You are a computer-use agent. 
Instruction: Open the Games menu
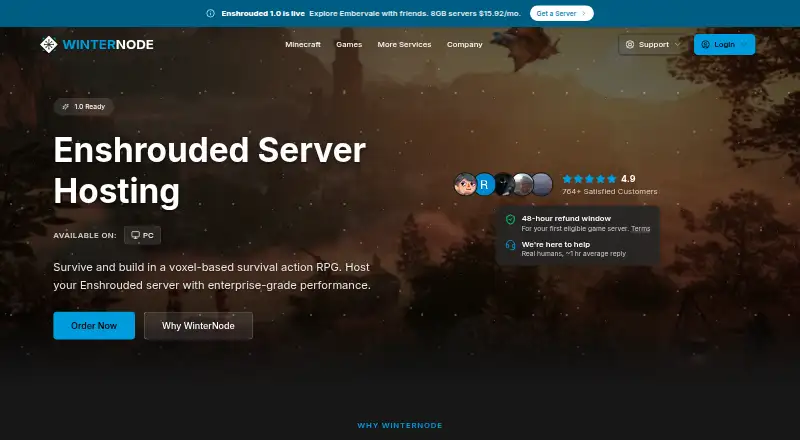(349, 44)
